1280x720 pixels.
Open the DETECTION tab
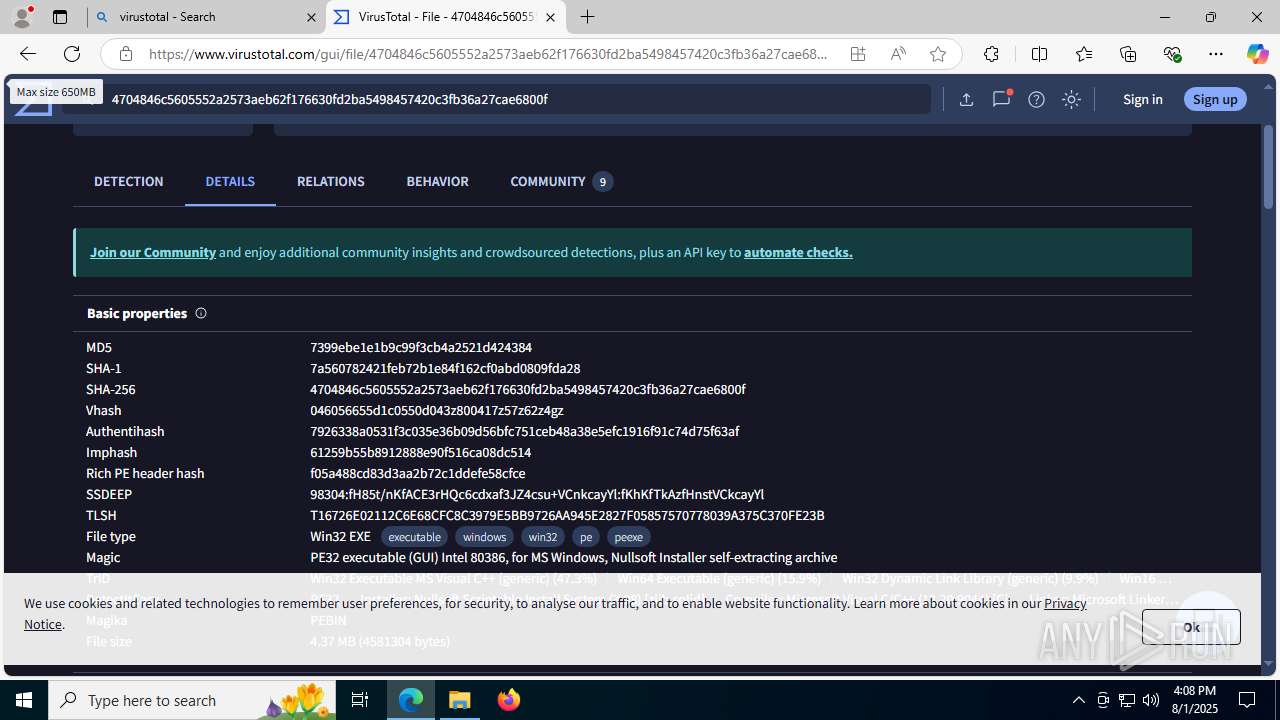point(128,181)
